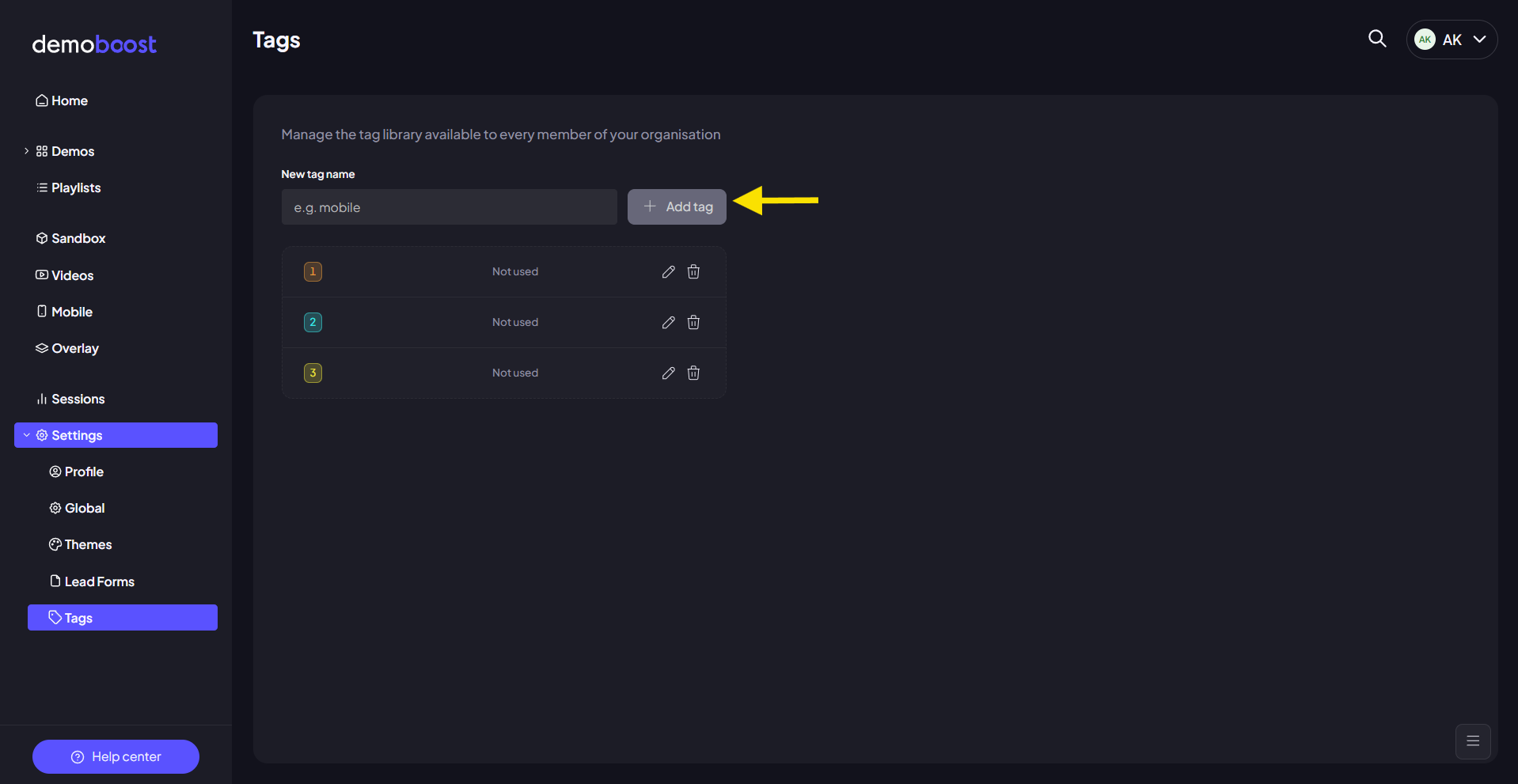Edit tag 1 with pencil icon

click(x=669, y=271)
